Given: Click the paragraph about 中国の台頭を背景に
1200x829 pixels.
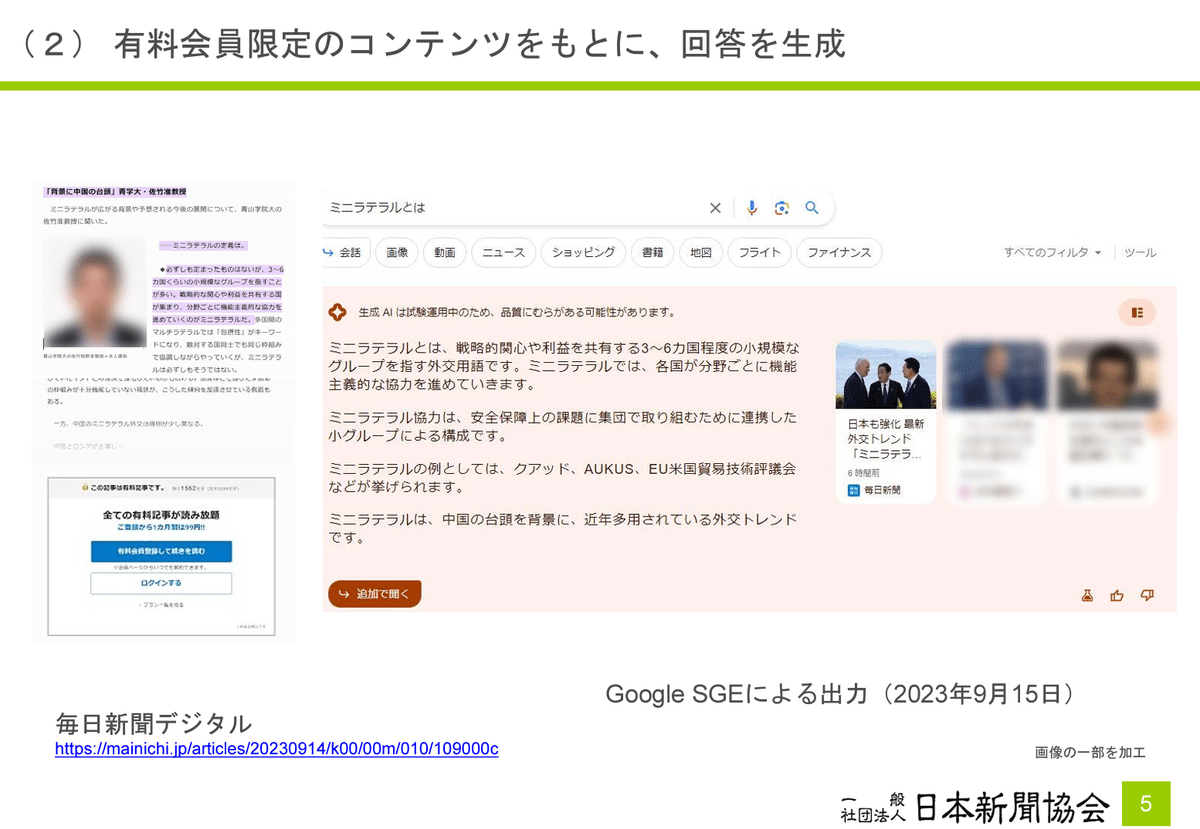Looking at the screenshot, I should (x=562, y=528).
